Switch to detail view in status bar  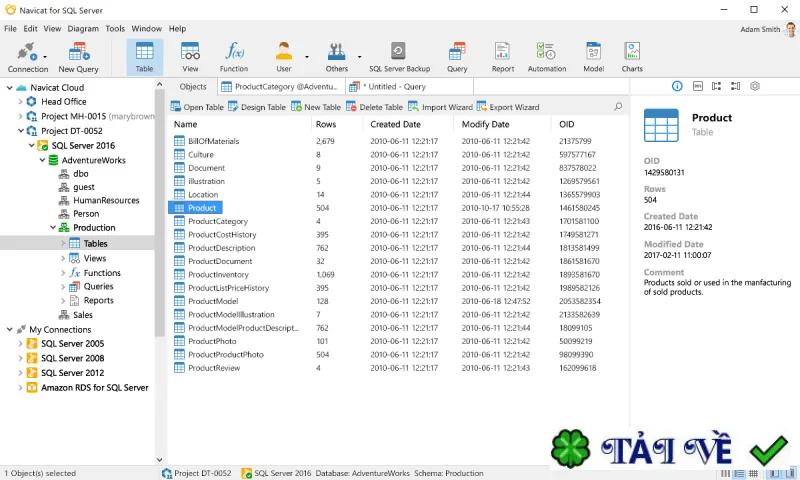[x=739, y=474]
